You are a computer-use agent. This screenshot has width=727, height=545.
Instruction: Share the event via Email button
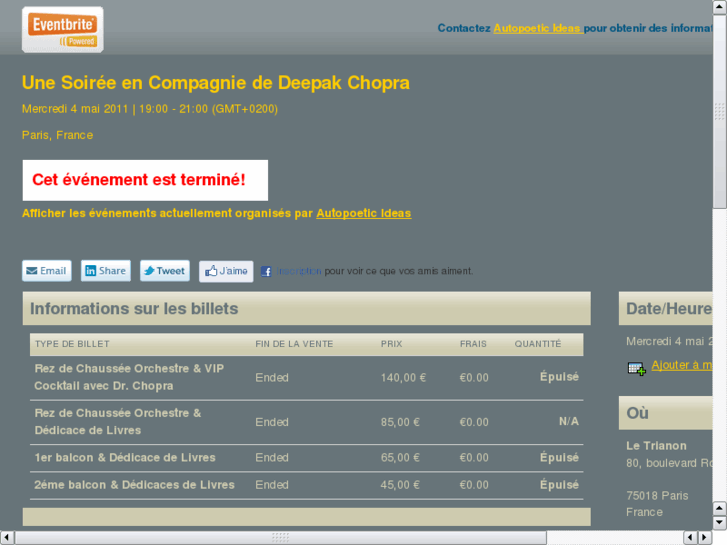(x=47, y=271)
